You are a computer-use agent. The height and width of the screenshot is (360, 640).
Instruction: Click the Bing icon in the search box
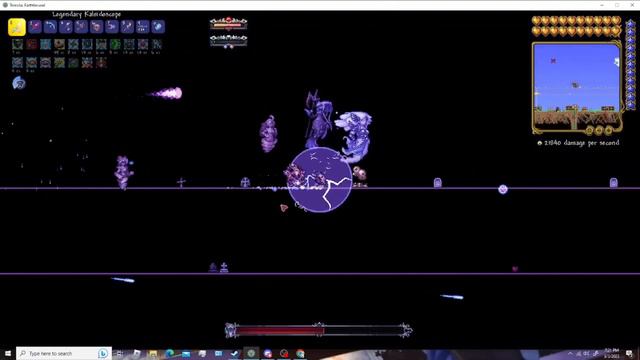(103, 353)
